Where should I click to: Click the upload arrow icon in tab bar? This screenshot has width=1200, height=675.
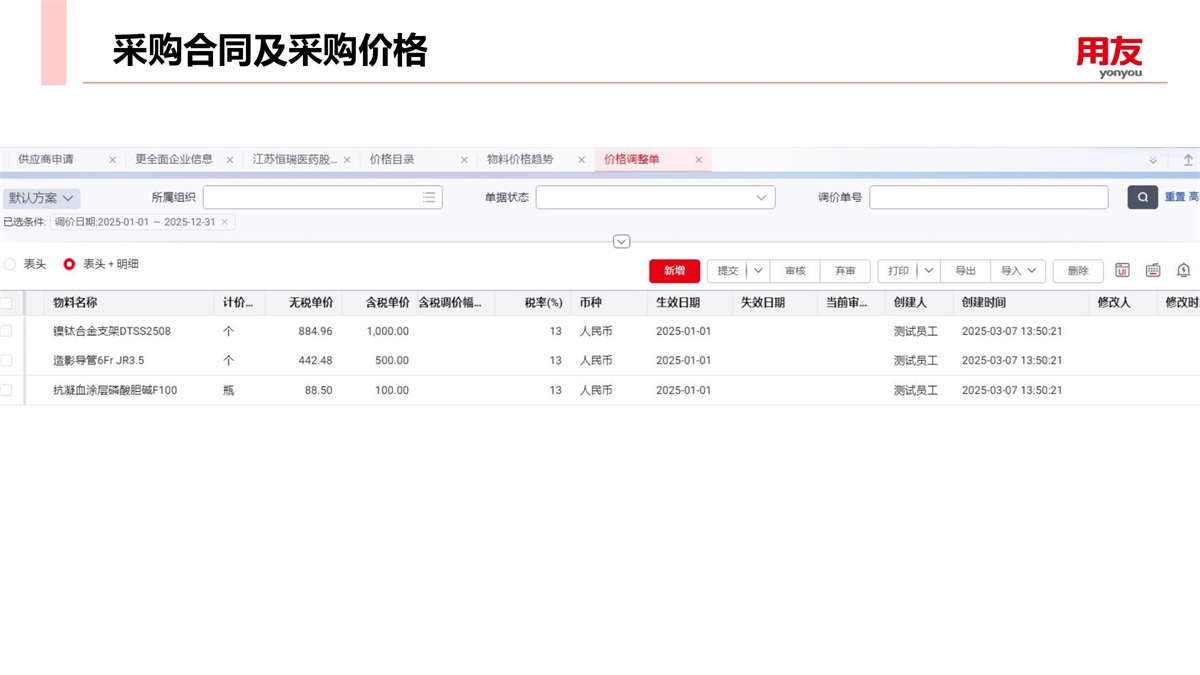tap(1188, 160)
